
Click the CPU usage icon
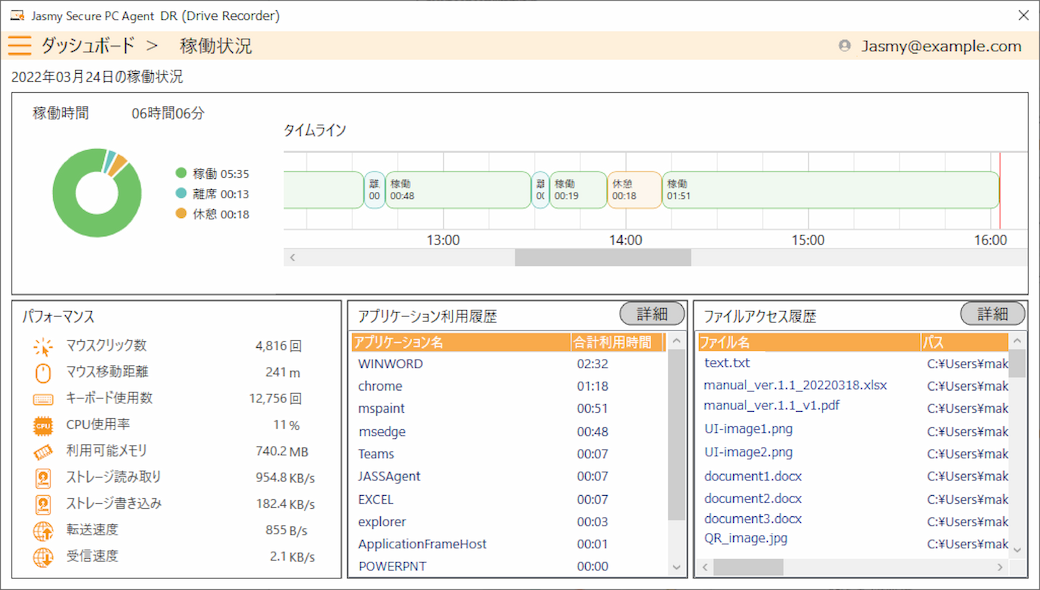point(43,425)
